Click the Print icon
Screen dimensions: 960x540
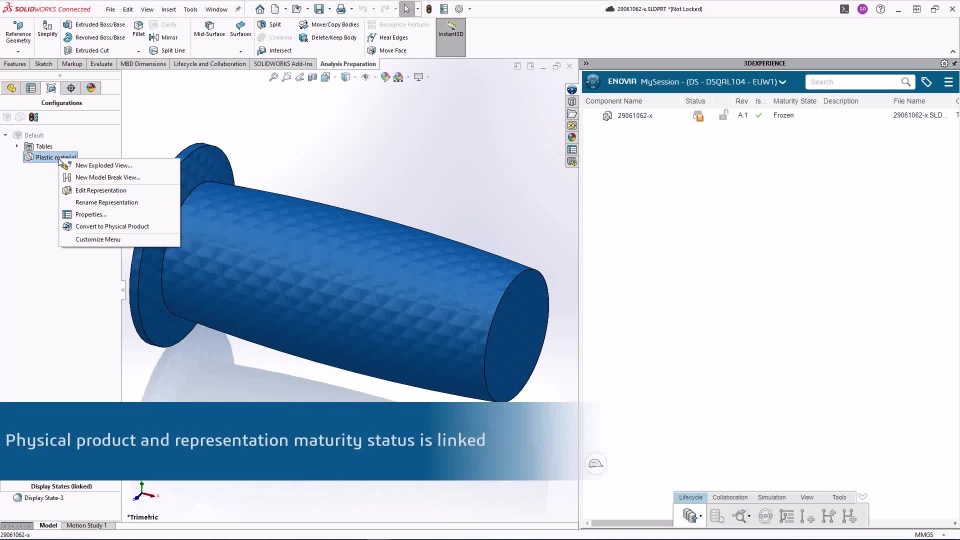[340, 9]
